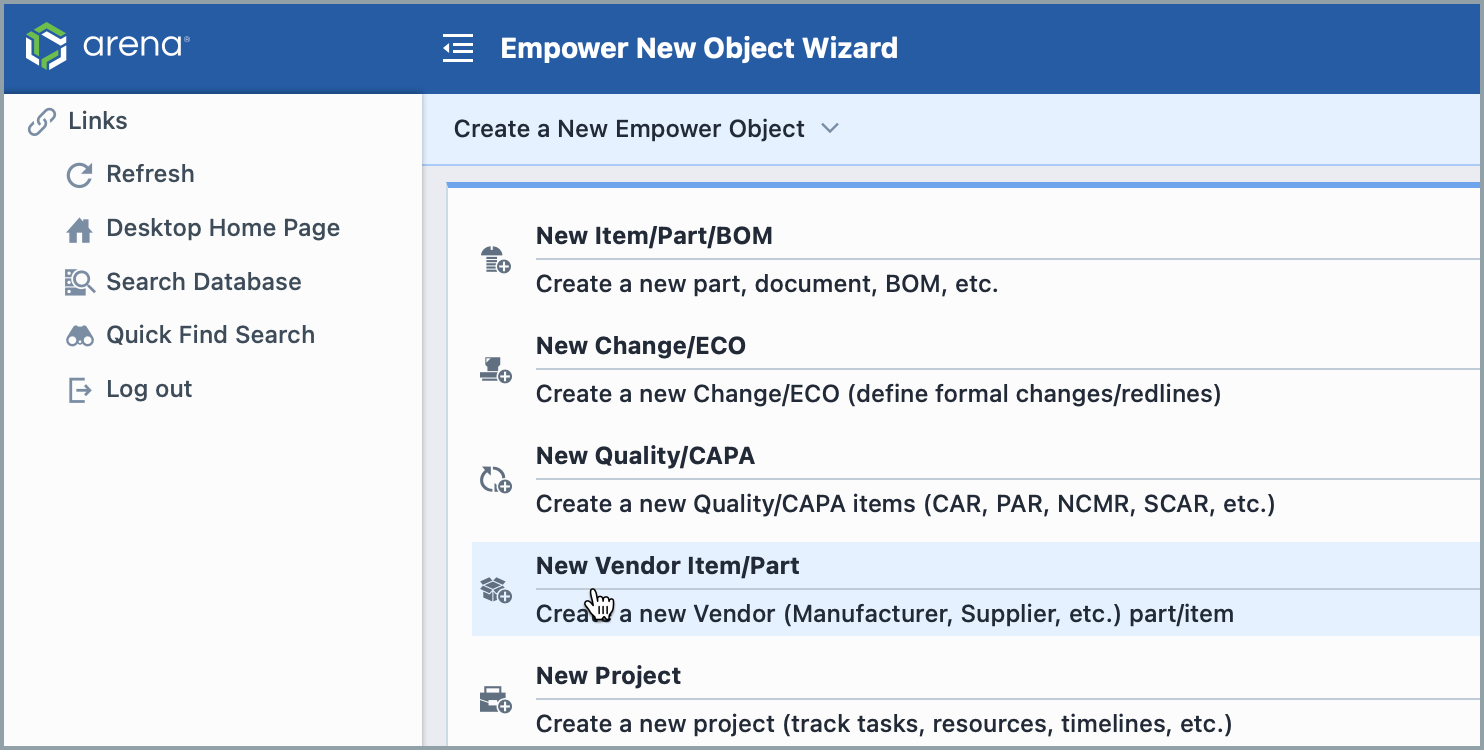
Task: Select the New Item/Part/BOM creation icon
Action: click(x=495, y=258)
